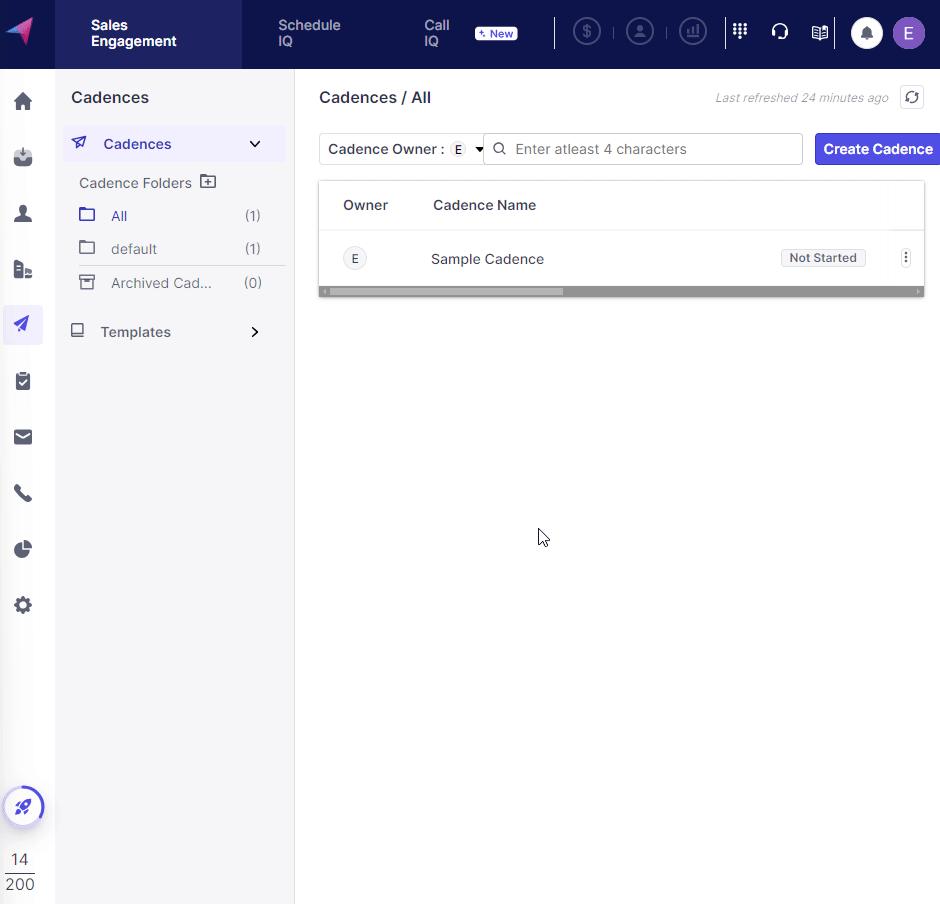
Task: Click the Create Cadence button
Action: [x=877, y=149]
